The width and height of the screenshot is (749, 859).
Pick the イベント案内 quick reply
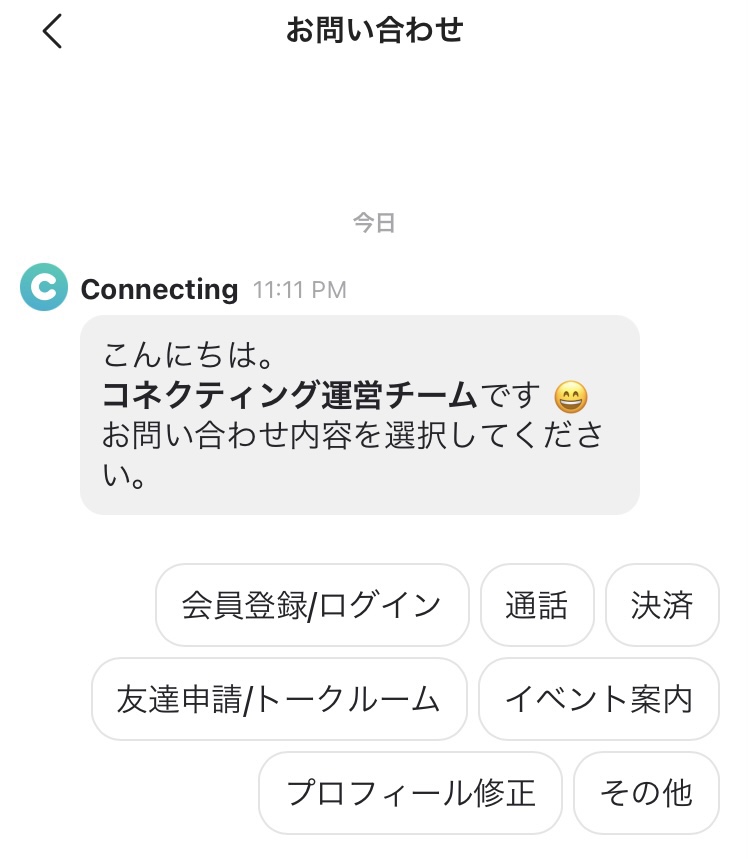[599, 699]
